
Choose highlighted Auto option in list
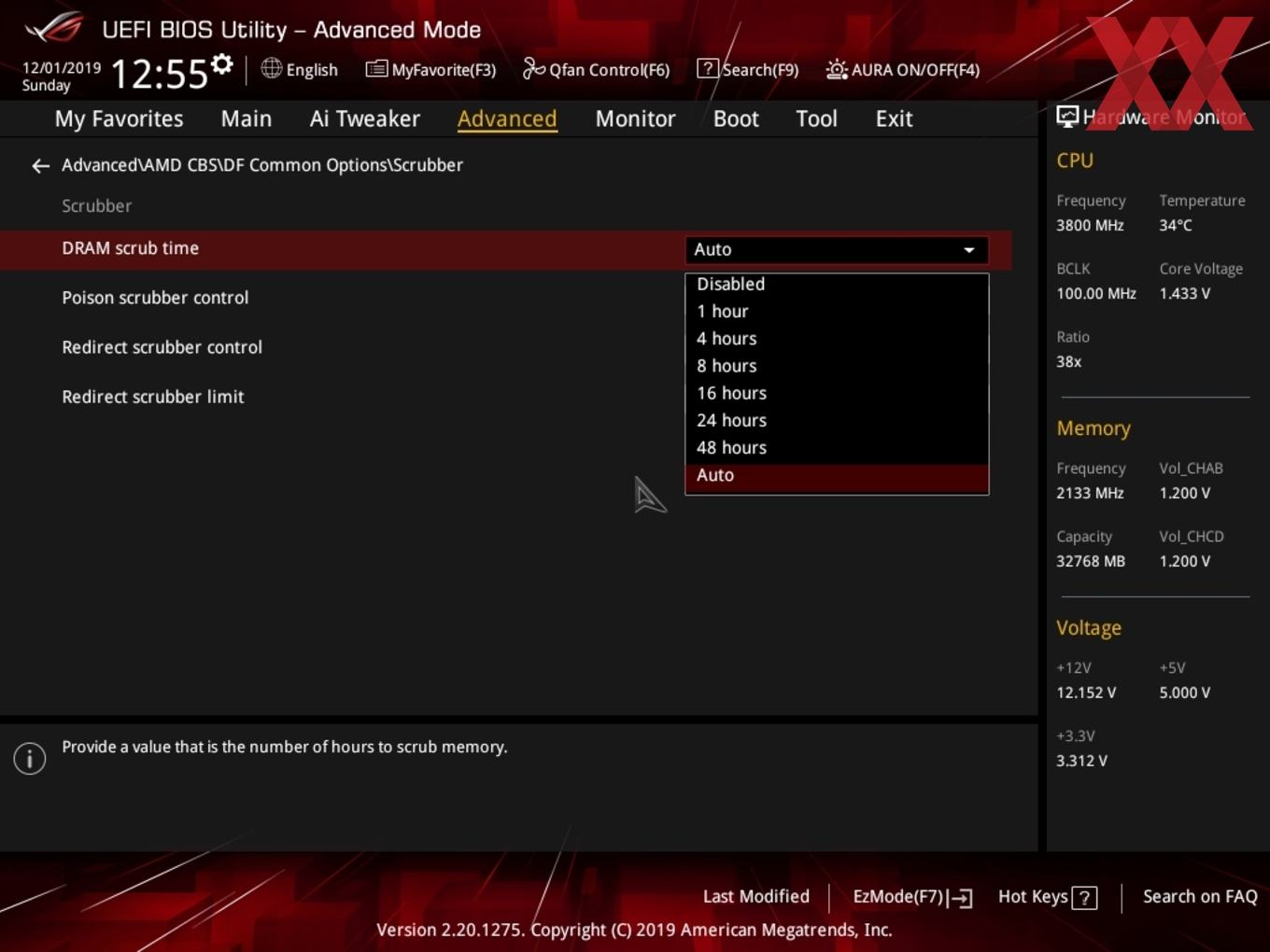click(x=837, y=475)
